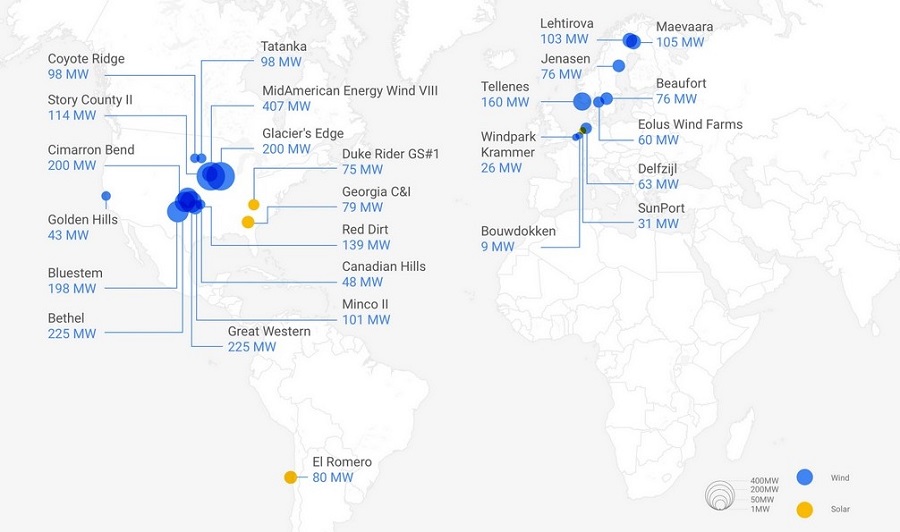Click the 26 MW value
Screen dimensions: 900x532
pos(502,168)
